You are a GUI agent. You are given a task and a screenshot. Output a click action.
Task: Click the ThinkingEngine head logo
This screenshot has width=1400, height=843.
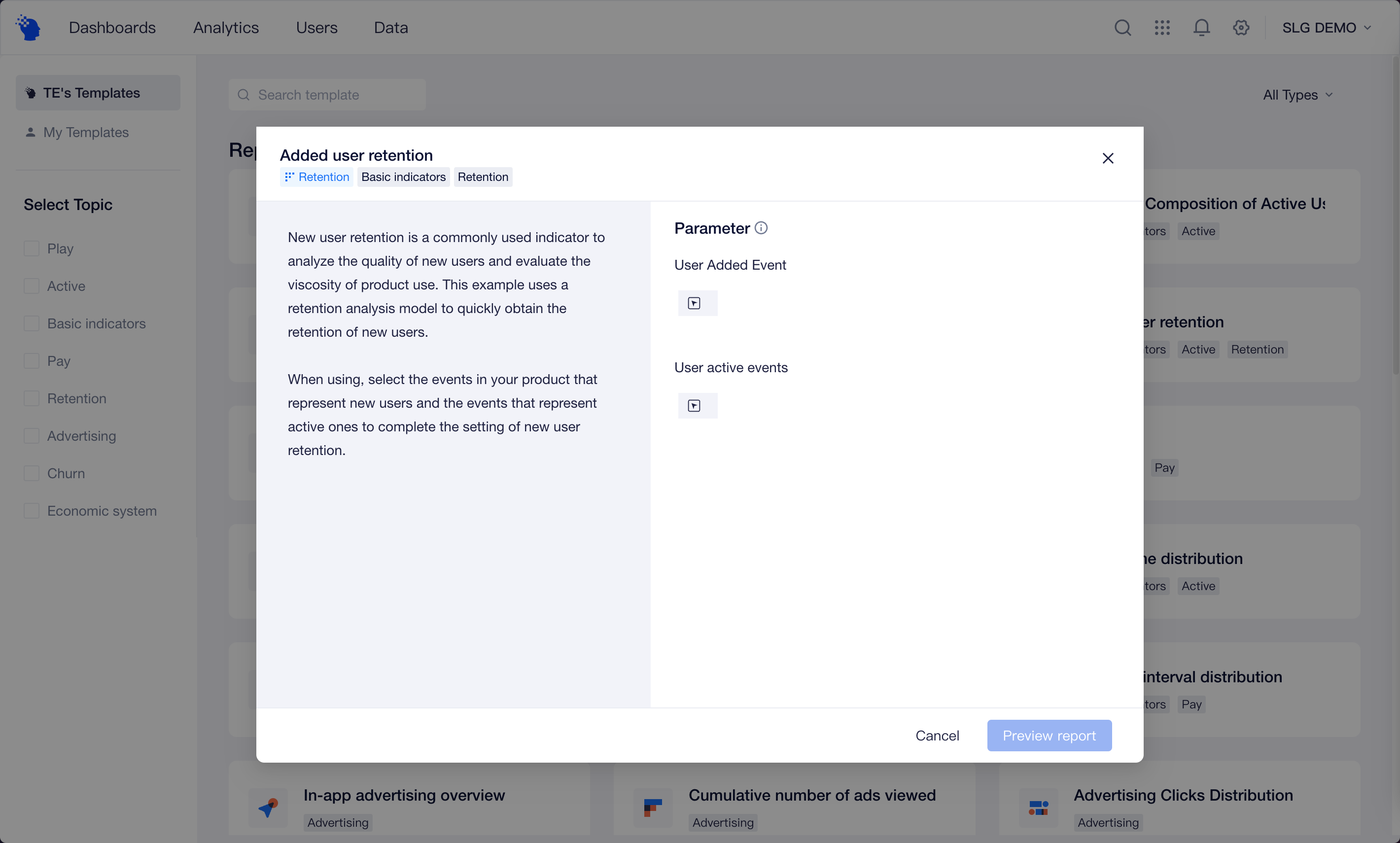coord(29,27)
